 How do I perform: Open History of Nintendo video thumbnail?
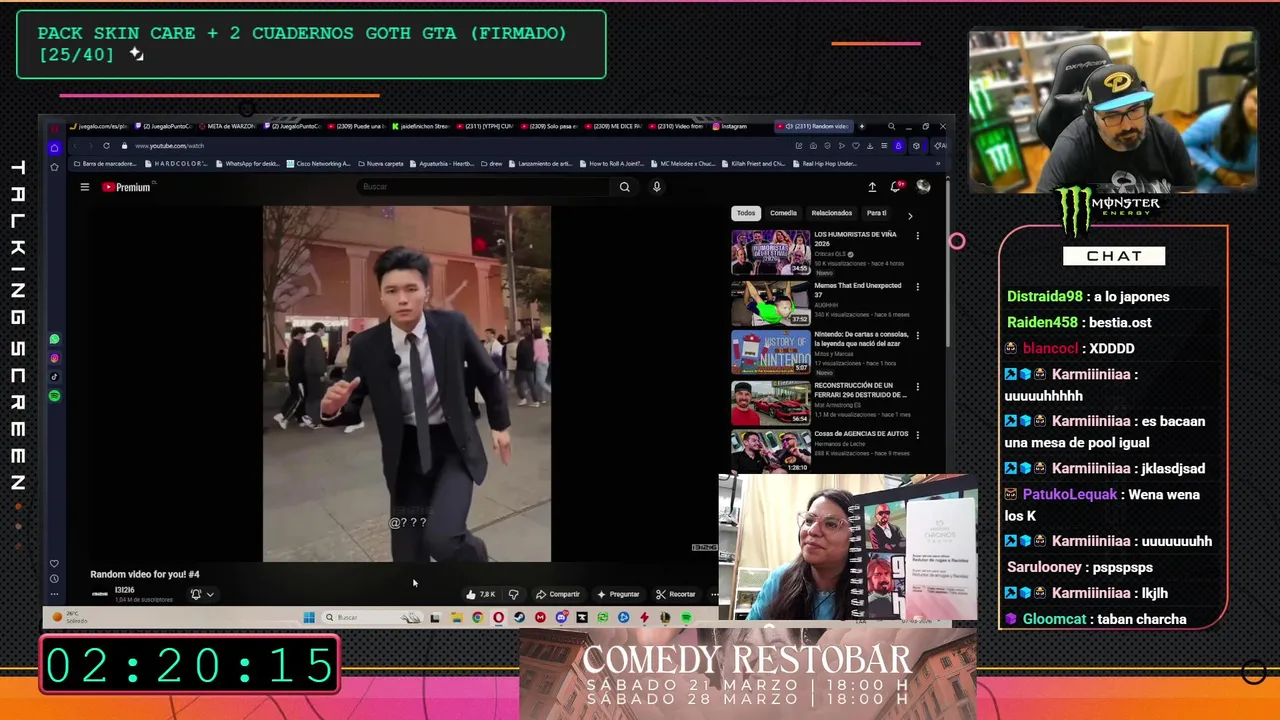[770, 352]
